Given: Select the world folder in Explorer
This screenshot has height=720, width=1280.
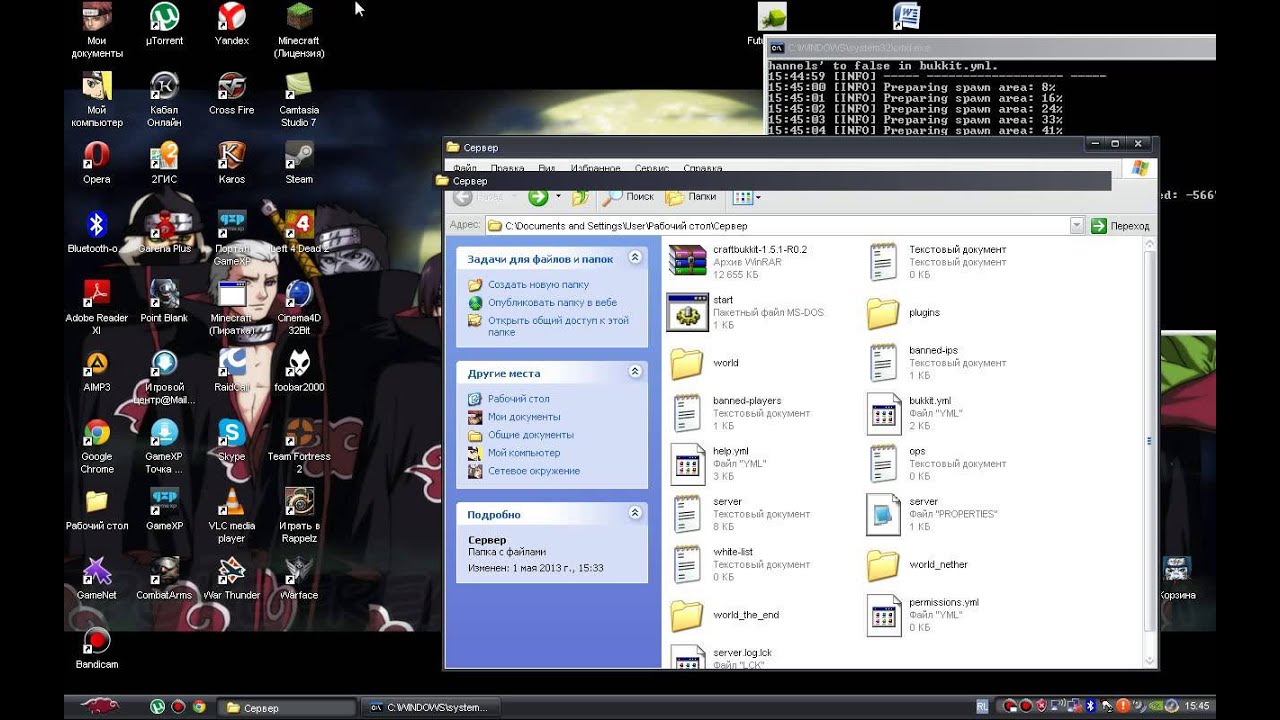Looking at the screenshot, I should coord(704,363).
